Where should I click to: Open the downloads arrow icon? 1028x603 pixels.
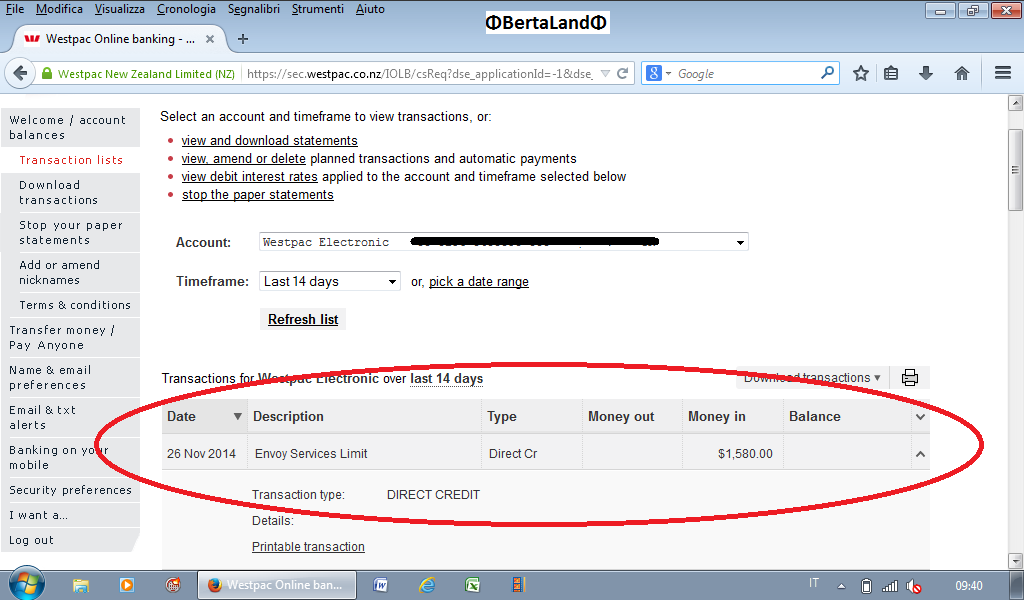click(x=926, y=73)
